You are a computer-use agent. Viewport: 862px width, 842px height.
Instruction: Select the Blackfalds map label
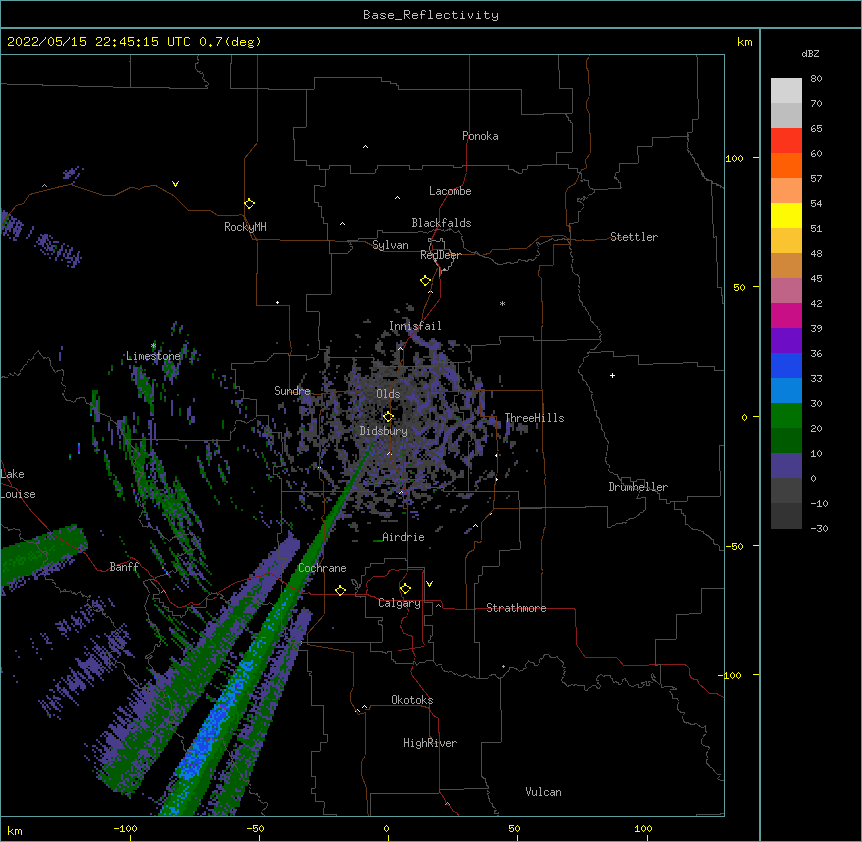pos(441,223)
